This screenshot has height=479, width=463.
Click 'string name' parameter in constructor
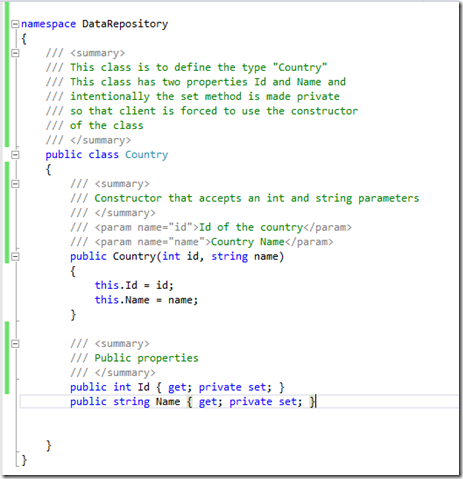point(245,256)
